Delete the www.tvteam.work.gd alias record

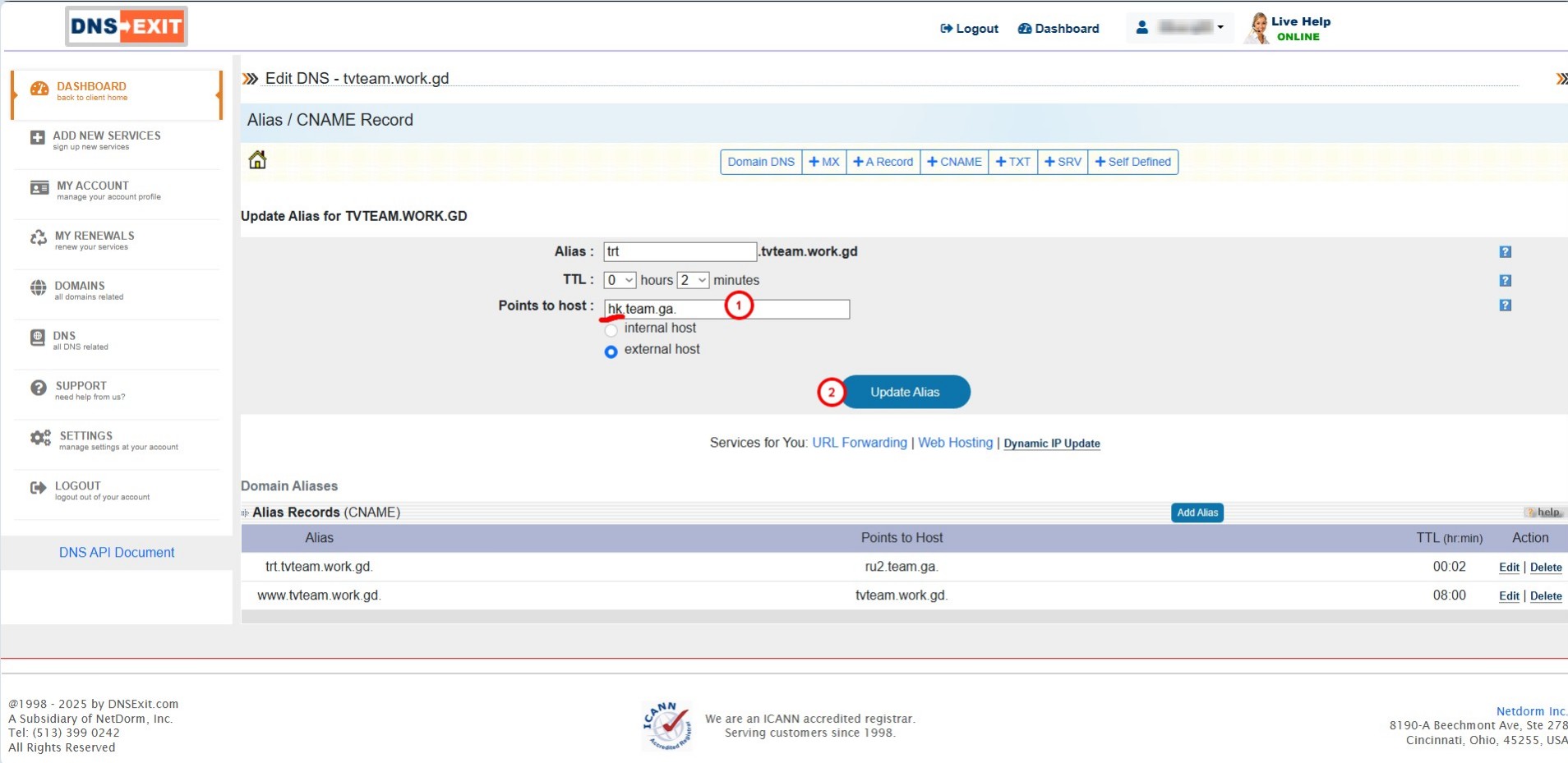(x=1545, y=596)
